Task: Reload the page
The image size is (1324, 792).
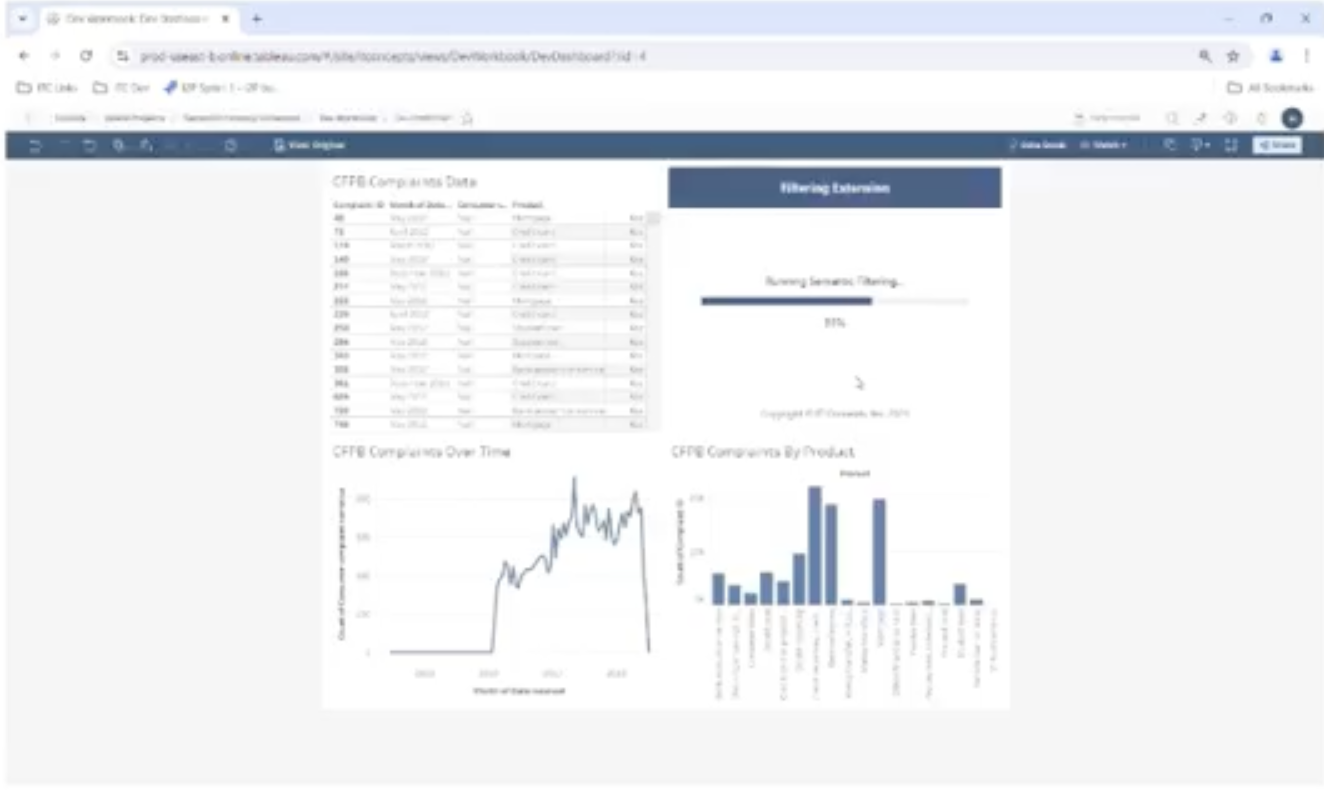Action: pyautogui.click(x=86, y=56)
